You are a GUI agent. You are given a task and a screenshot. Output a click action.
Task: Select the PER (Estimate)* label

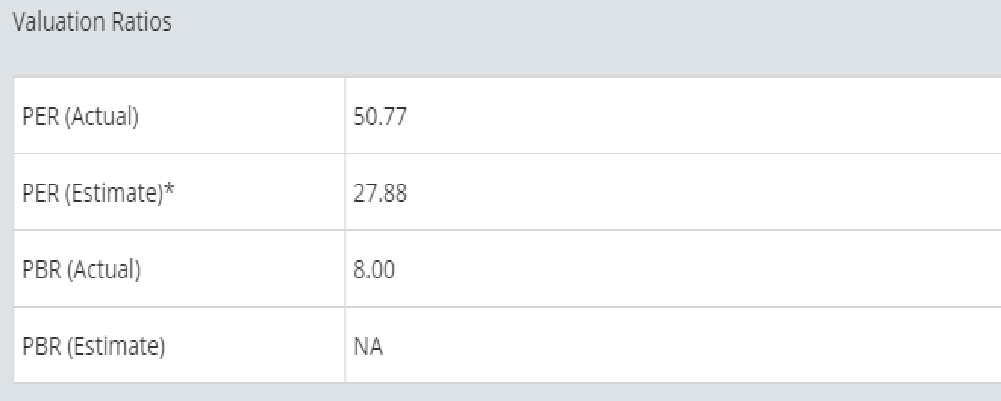tap(93, 193)
